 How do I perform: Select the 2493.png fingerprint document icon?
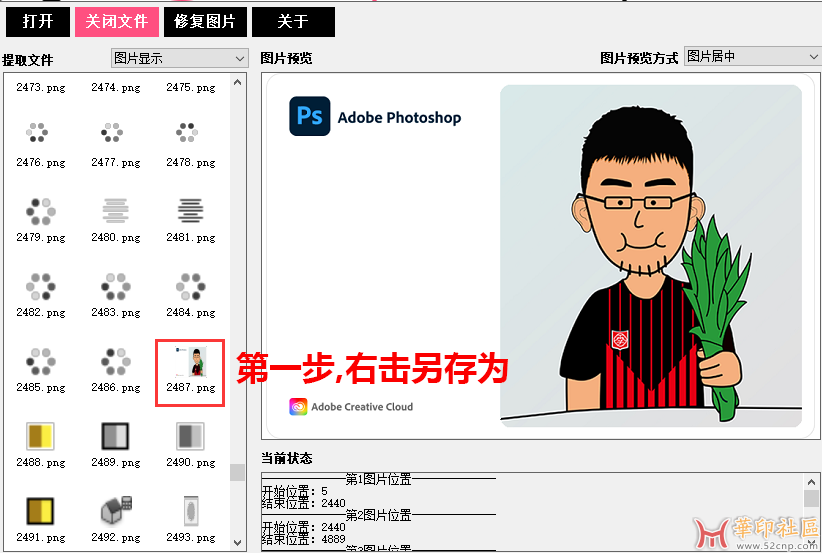click(x=191, y=511)
